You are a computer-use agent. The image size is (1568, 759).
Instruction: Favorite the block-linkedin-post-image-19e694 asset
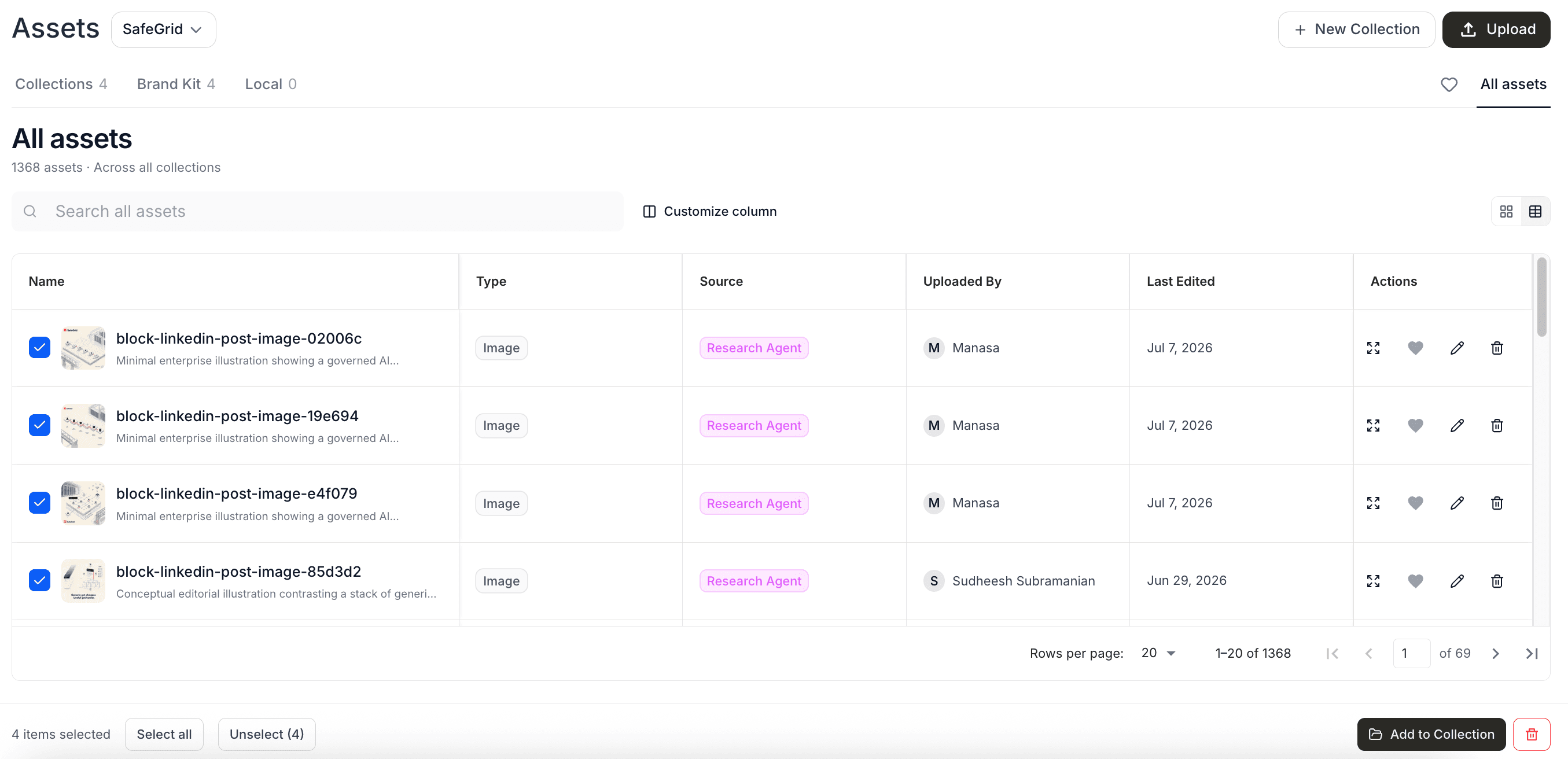pyautogui.click(x=1415, y=425)
